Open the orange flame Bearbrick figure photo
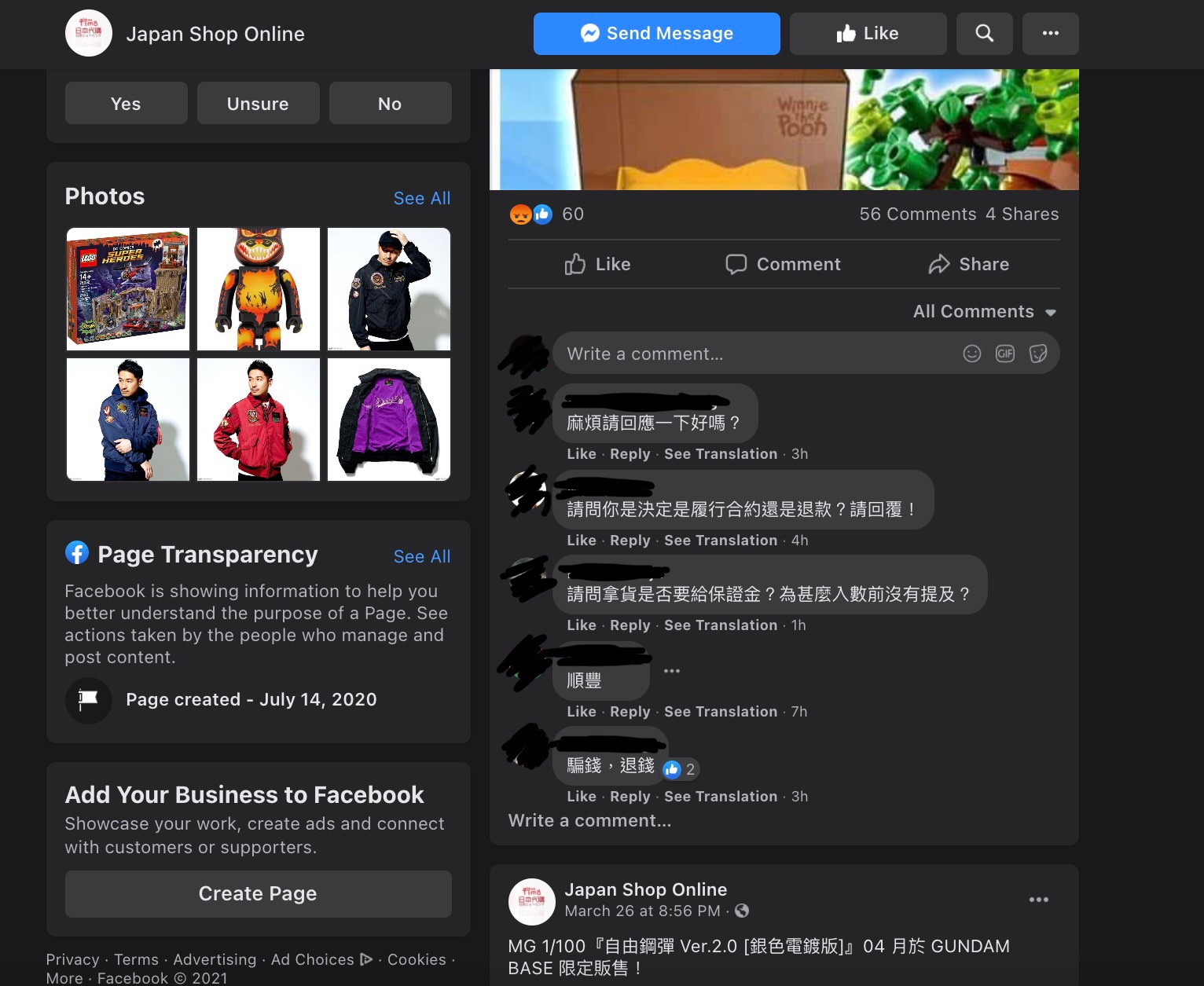 point(259,289)
